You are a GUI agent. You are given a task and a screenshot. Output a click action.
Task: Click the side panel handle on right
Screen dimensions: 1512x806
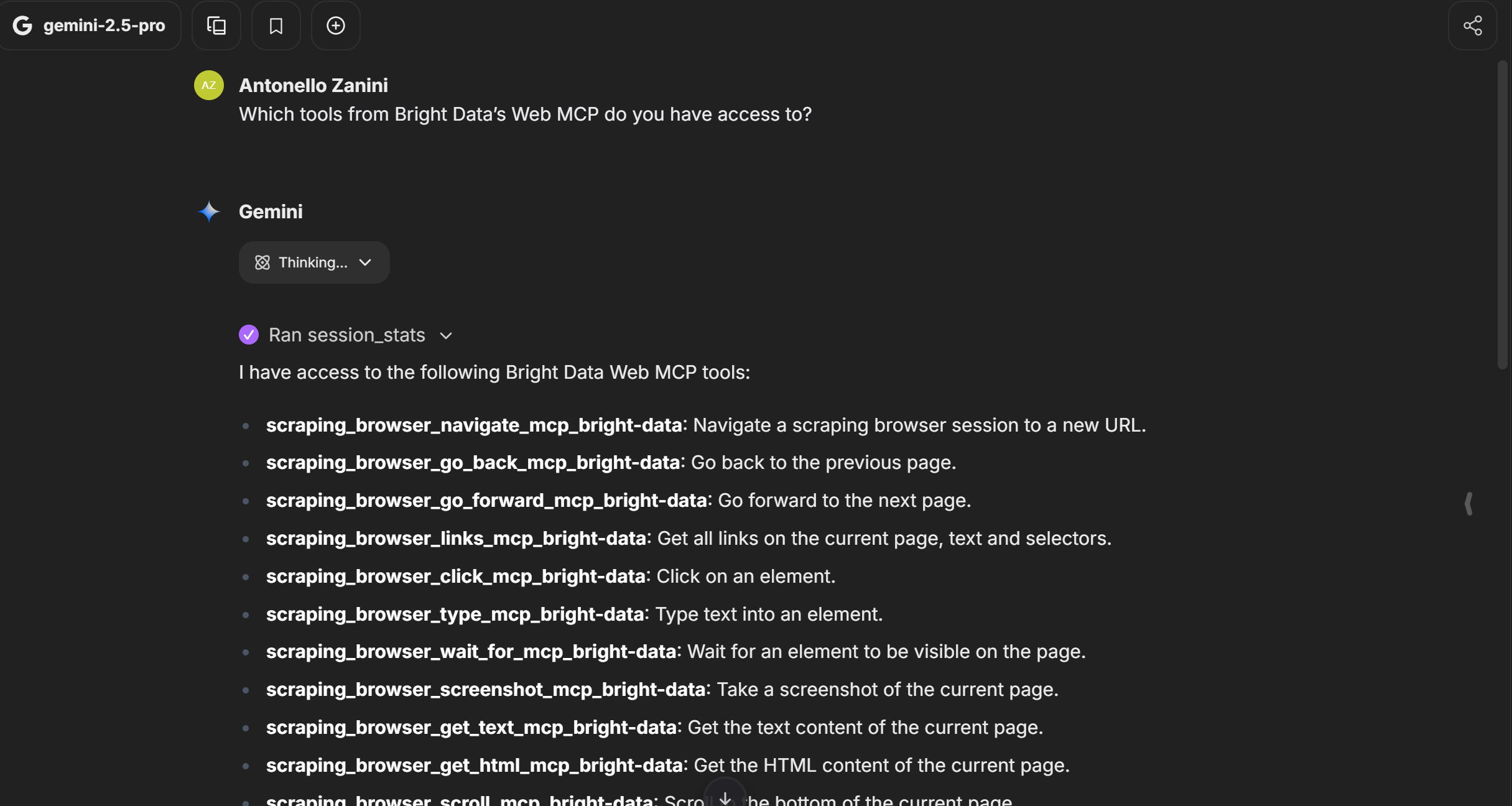pos(1468,503)
